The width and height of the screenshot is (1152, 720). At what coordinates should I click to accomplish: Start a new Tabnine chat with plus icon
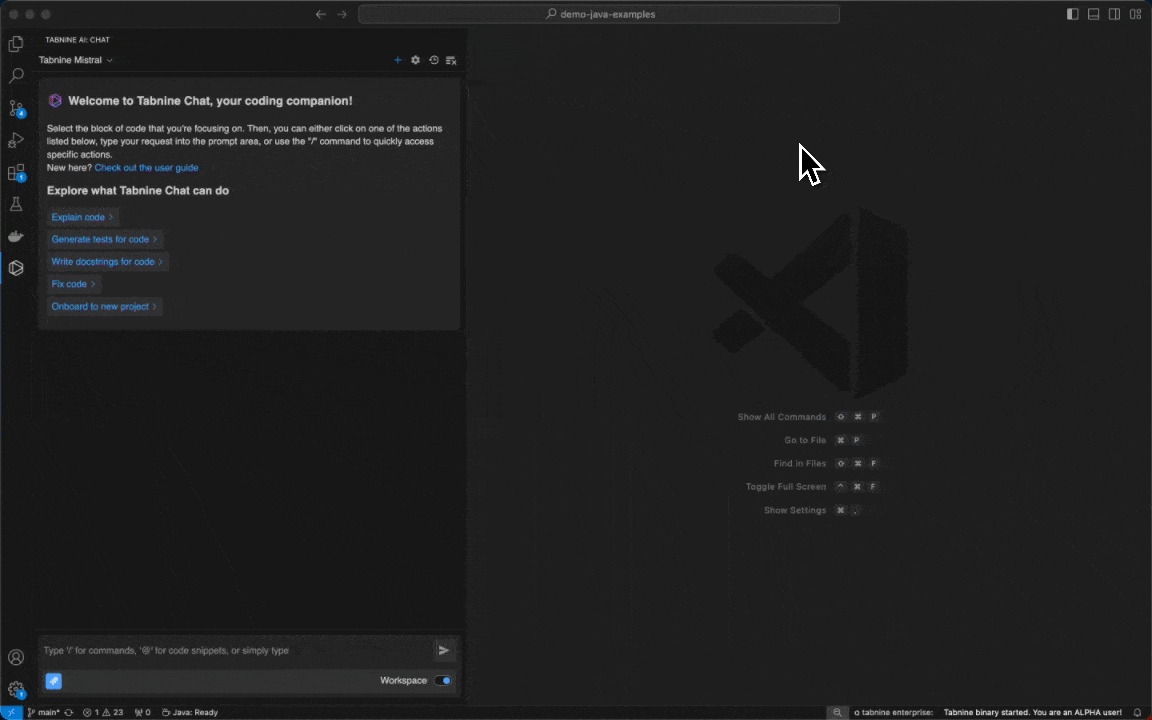397,60
